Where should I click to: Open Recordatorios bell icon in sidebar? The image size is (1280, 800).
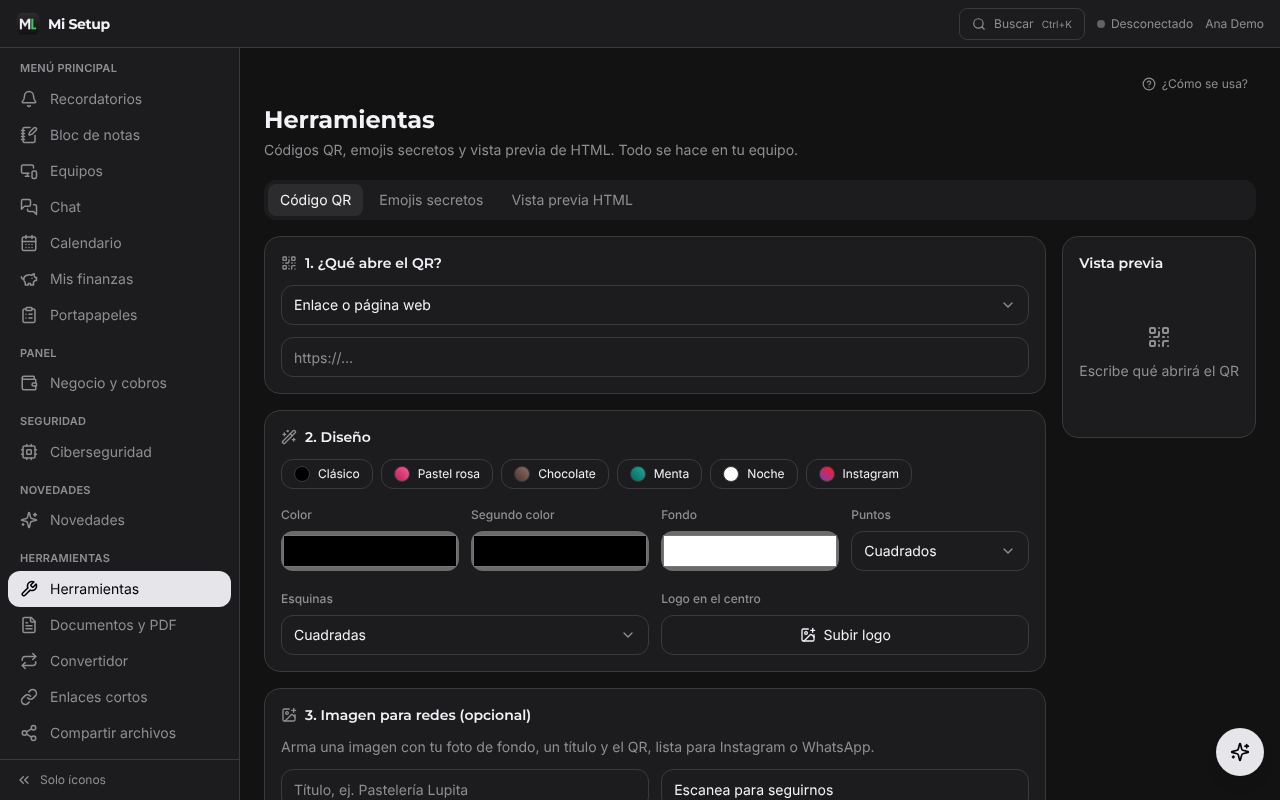click(x=119, y=99)
